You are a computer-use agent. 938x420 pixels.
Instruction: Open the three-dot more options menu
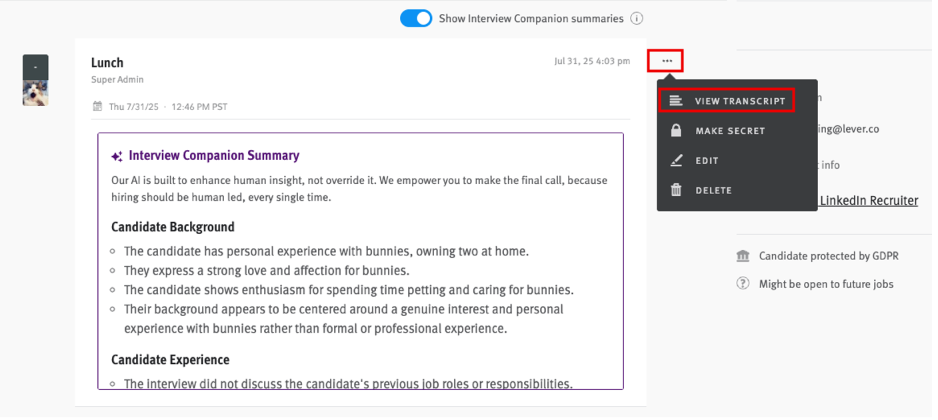tap(666, 61)
